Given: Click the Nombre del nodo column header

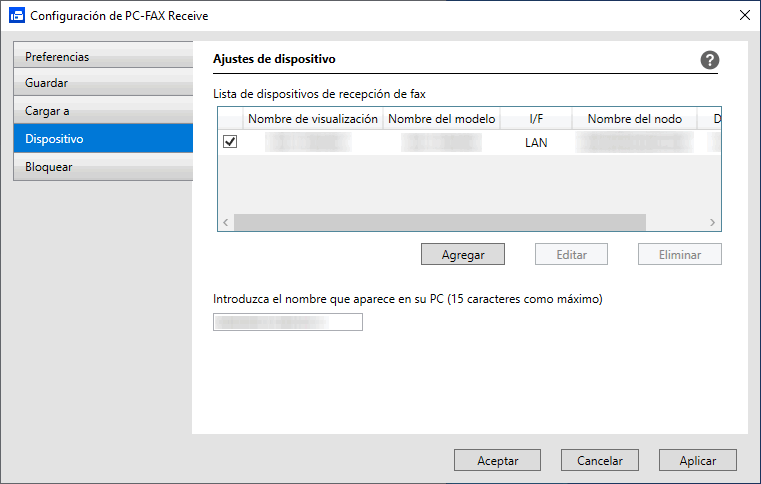Looking at the screenshot, I should click(x=634, y=119).
